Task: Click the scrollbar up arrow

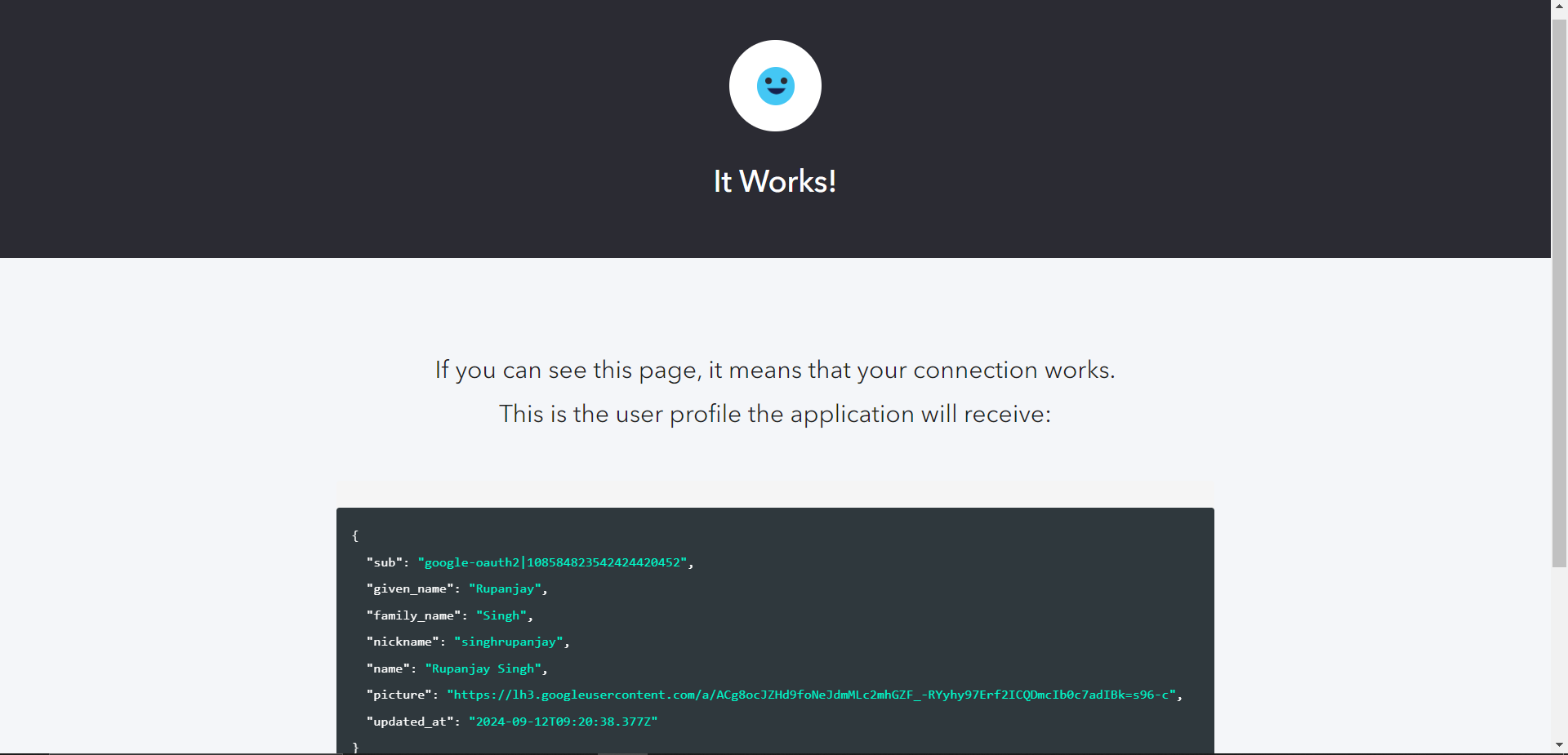Action: click(x=1559, y=6)
